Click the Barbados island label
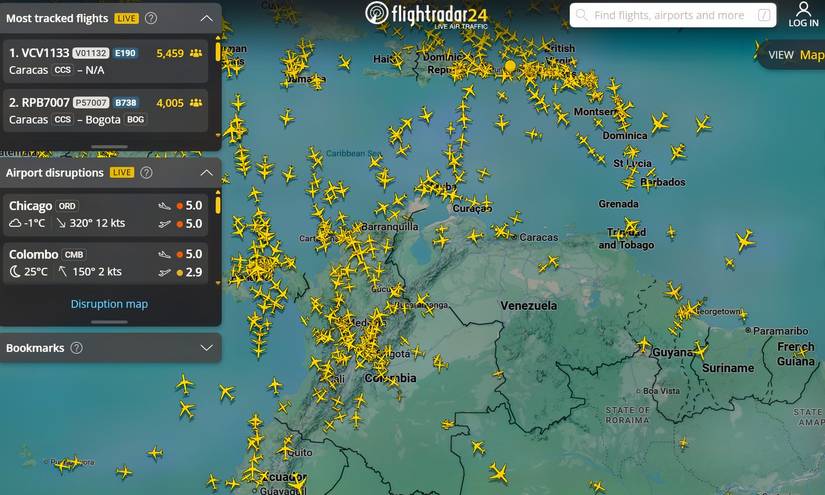Image resolution: width=825 pixels, height=495 pixels. pos(663,182)
